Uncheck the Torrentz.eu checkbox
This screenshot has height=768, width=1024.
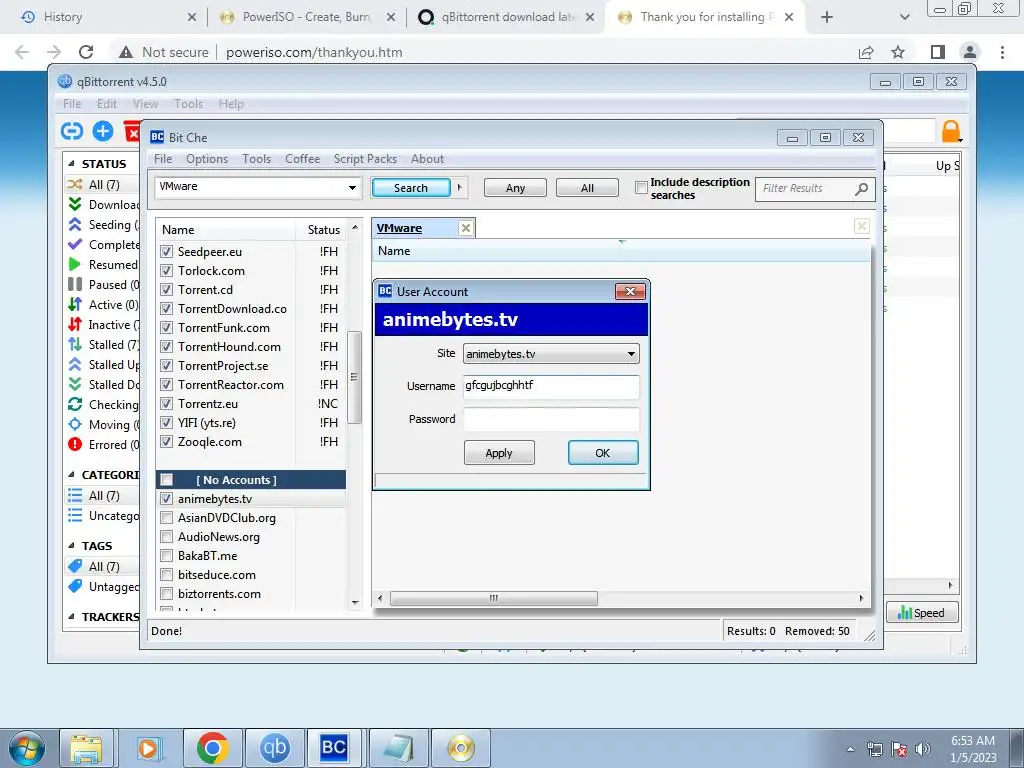[x=167, y=404]
